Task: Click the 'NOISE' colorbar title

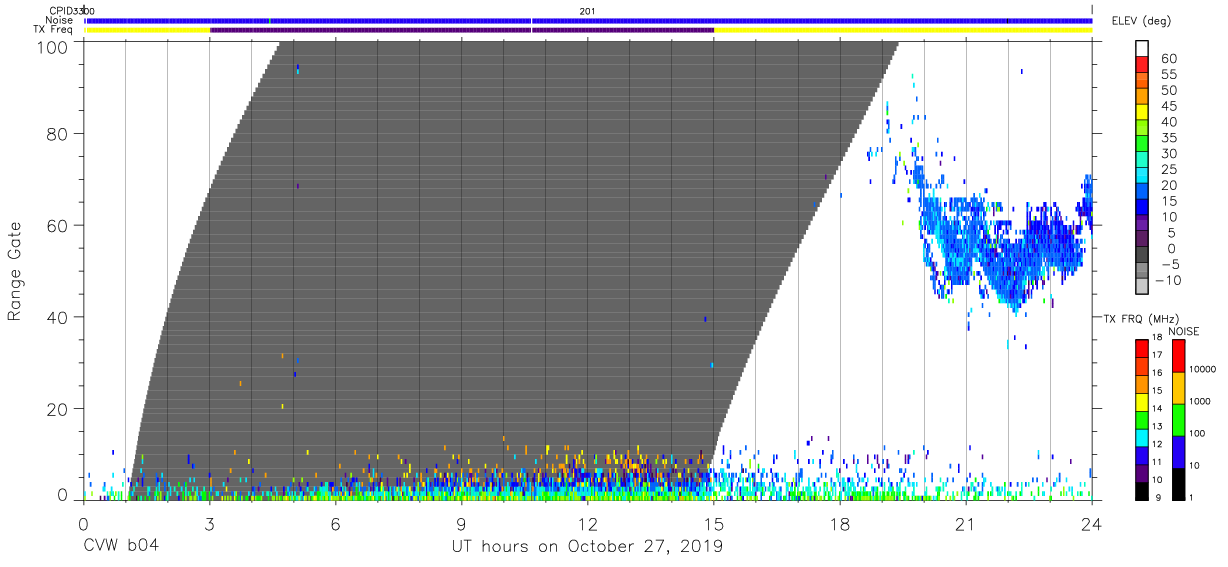Action: pos(1186,331)
